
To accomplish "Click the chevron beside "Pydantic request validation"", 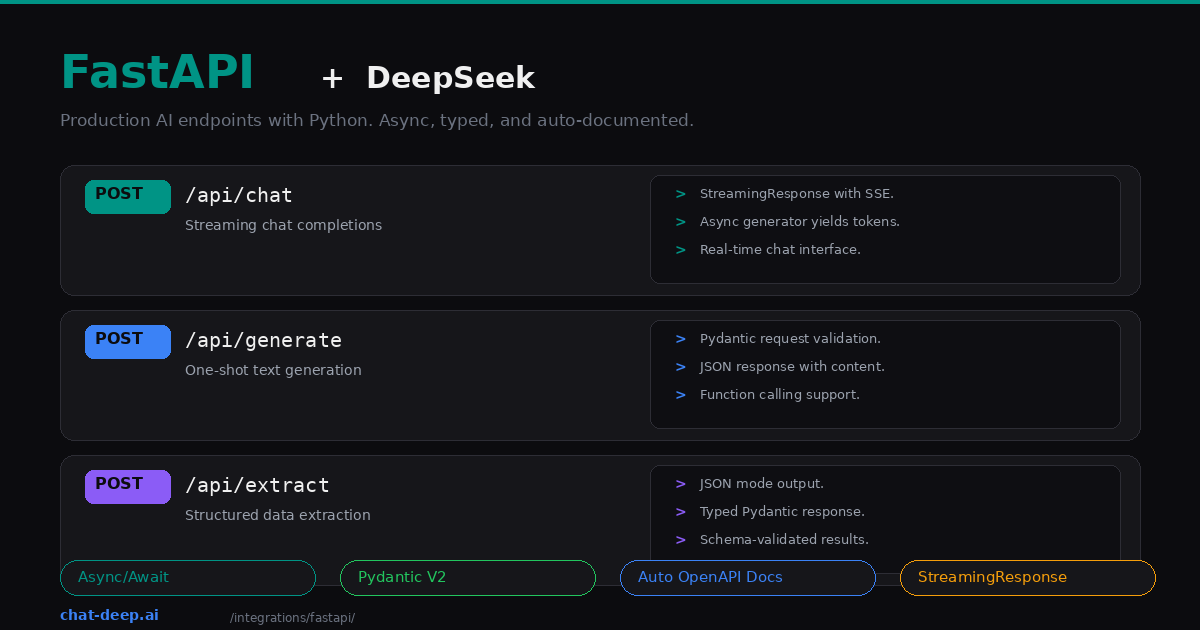I will [680, 339].
